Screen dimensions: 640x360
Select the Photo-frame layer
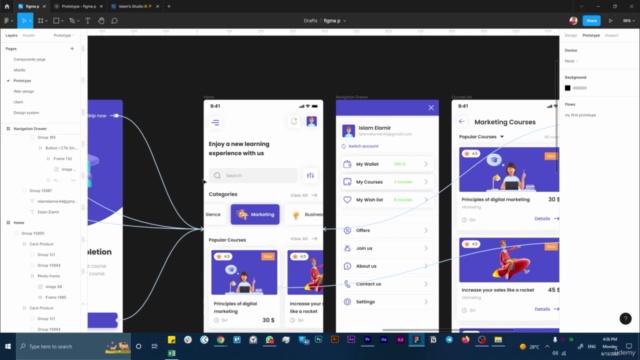click(x=49, y=276)
